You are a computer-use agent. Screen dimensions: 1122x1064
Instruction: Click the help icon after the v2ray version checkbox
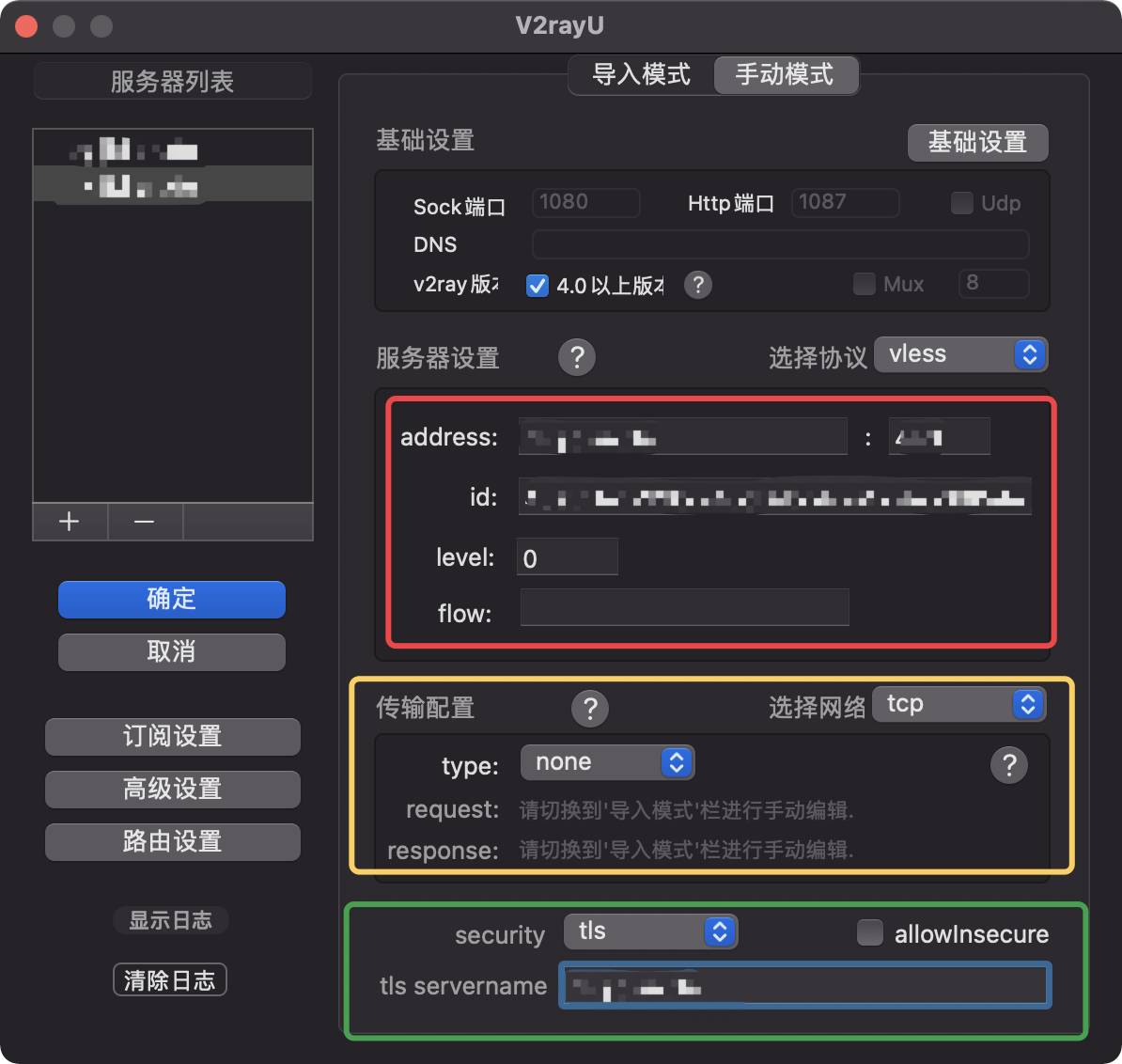click(x=698, y=285)
